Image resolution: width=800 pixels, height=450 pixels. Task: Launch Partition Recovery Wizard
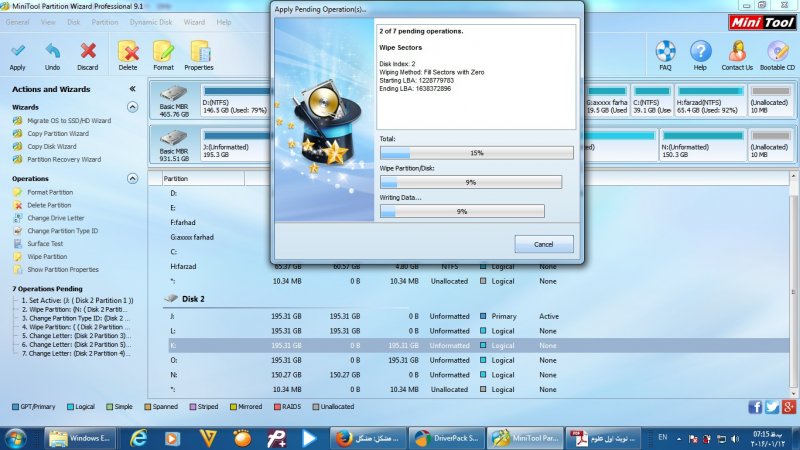coord(64,159)
